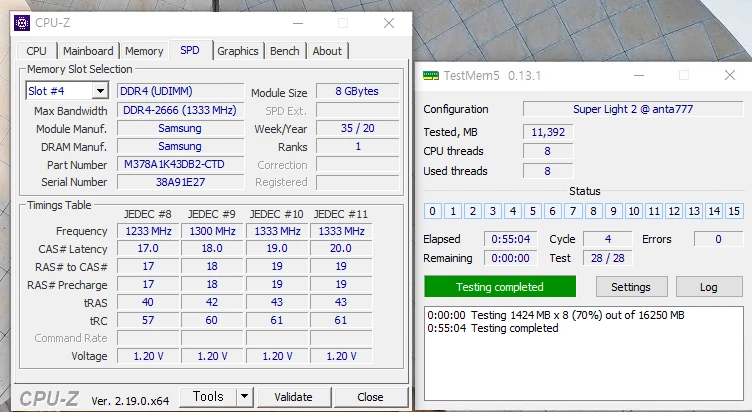The height and width of the screenshot is (412, 752).
Task: Click the green Testing completed button
Action: click(500, 287)
